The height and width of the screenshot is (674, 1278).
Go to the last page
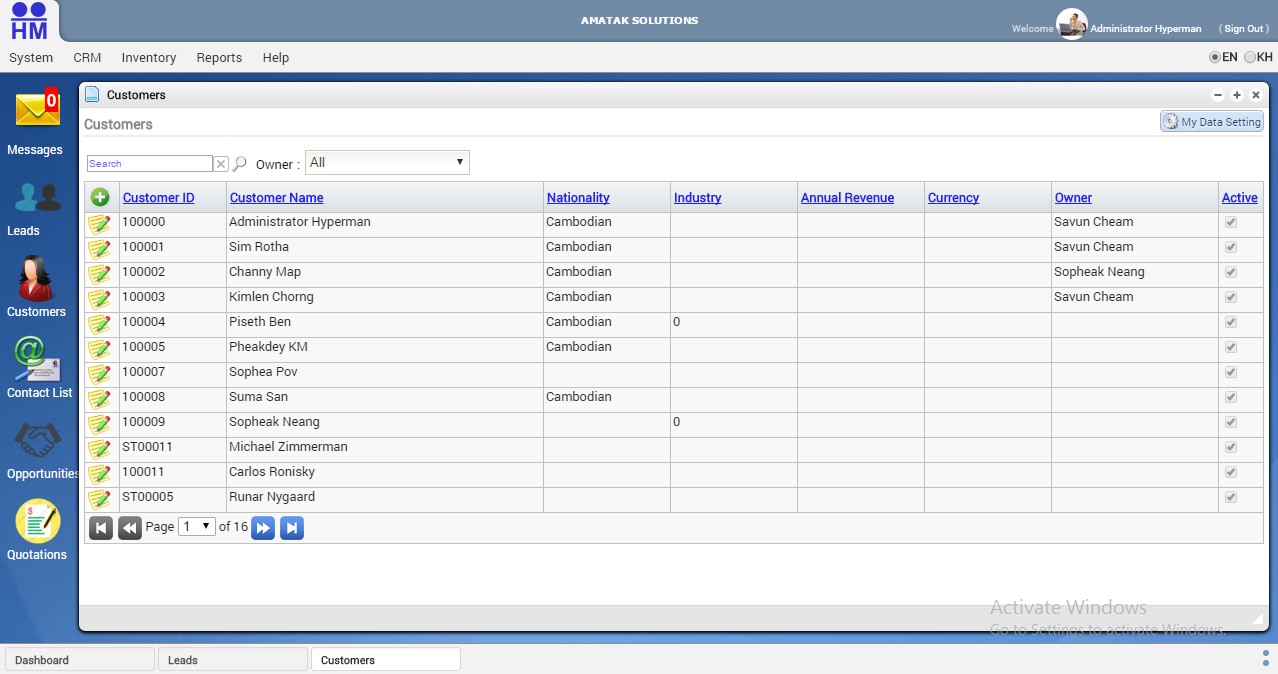click(292, 528)
